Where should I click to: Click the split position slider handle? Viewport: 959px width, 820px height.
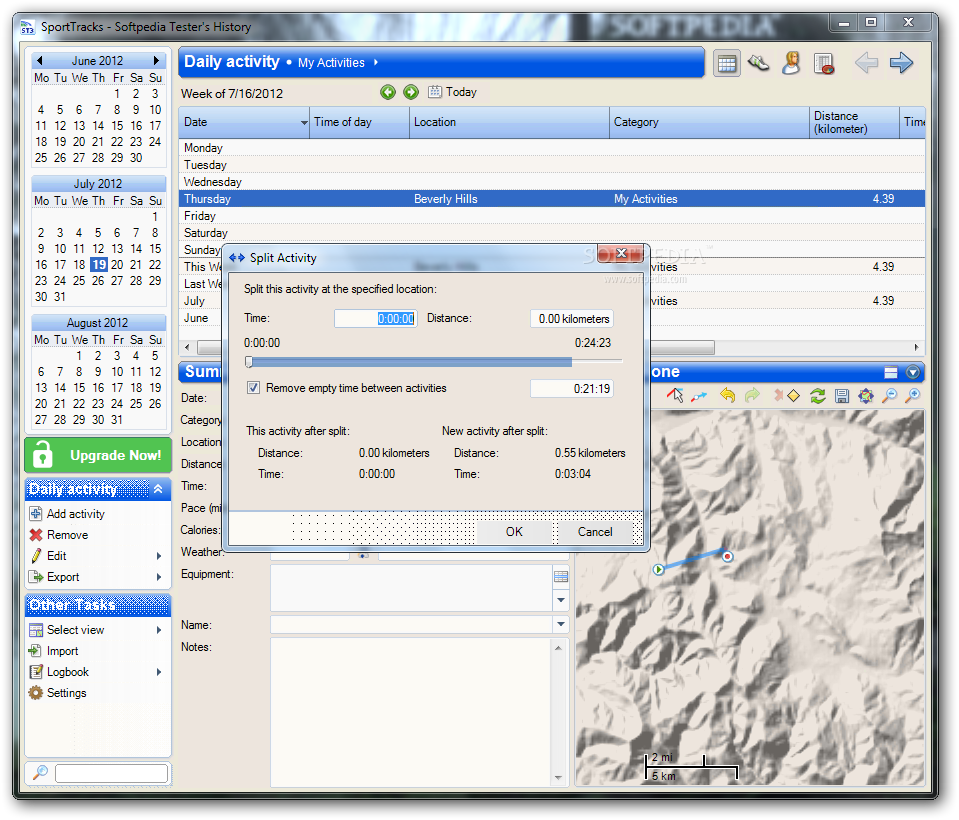pyautogui.click(x=249, y=362)
